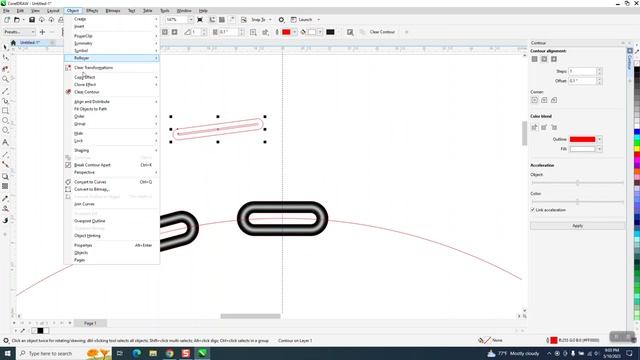Click the New document icon
640x360 pixels.
[x=7, y=20]
